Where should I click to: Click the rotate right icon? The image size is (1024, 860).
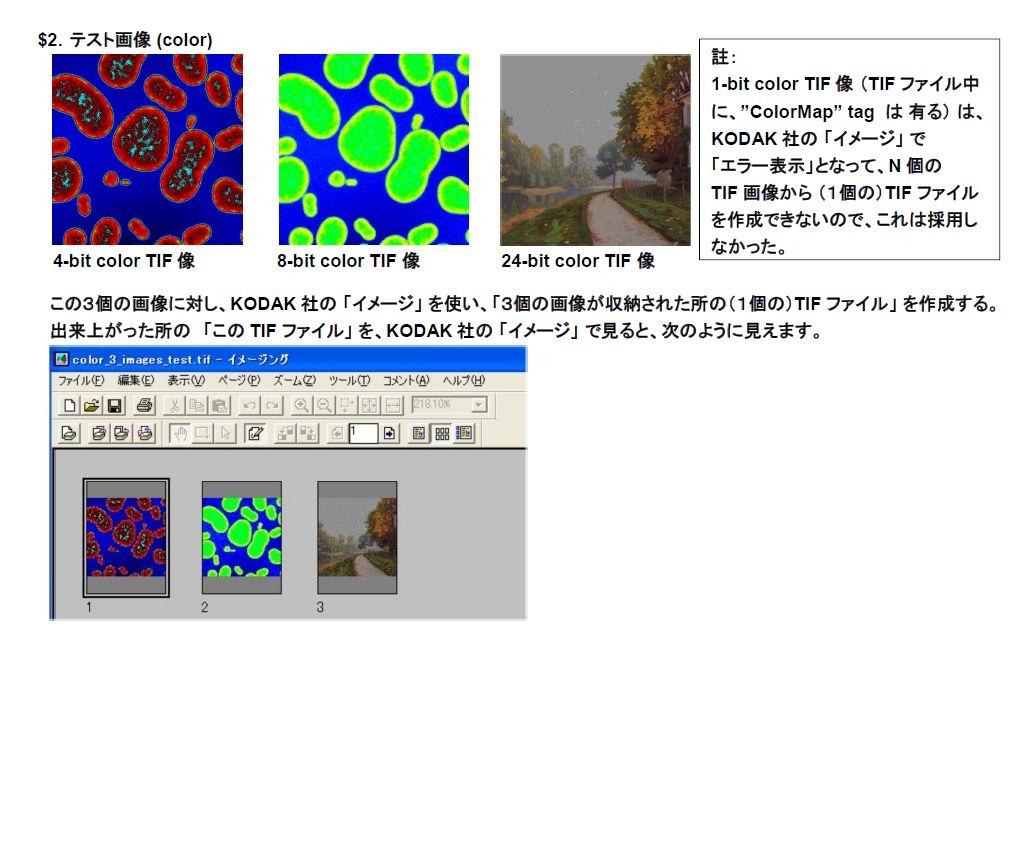tap(307, 433)
